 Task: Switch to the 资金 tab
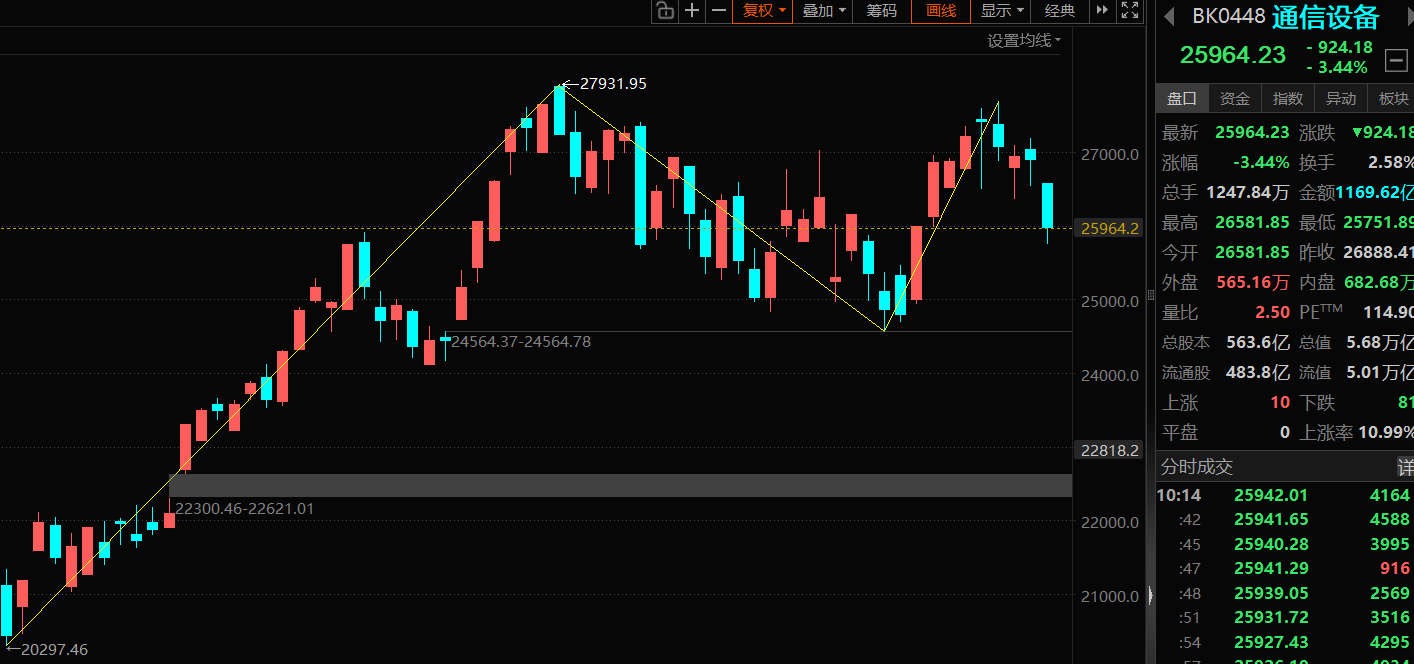(x=1235, y=98)
